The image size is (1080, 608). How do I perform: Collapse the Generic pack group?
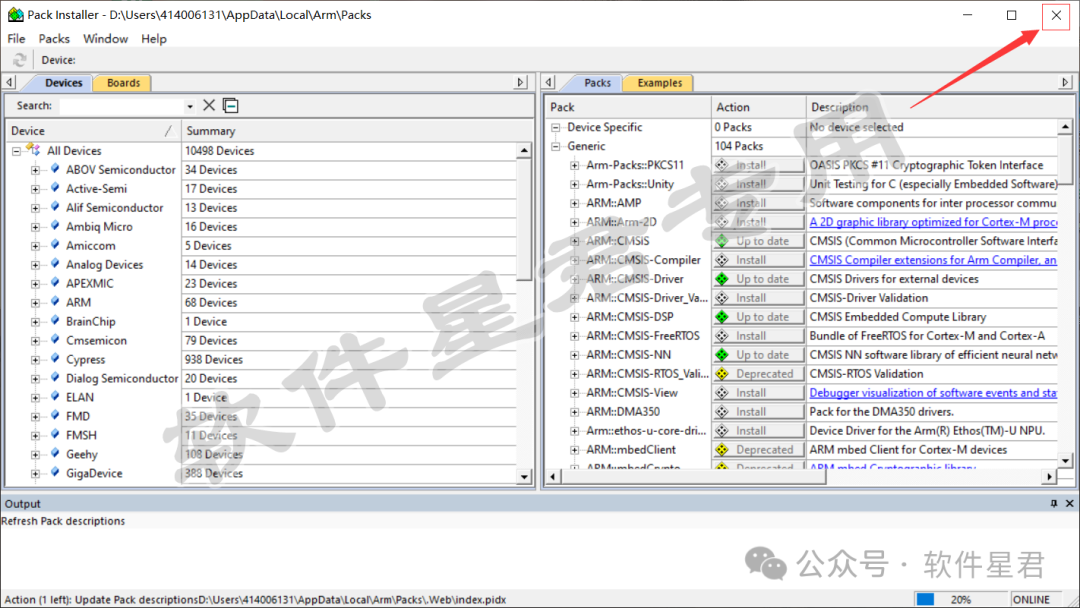(555, 146)
